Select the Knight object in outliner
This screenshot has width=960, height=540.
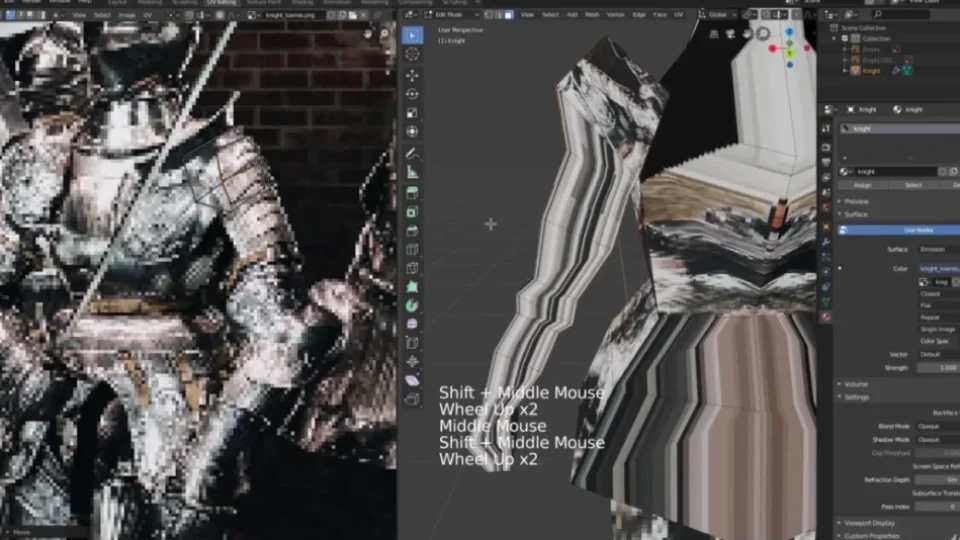[871, 71]
